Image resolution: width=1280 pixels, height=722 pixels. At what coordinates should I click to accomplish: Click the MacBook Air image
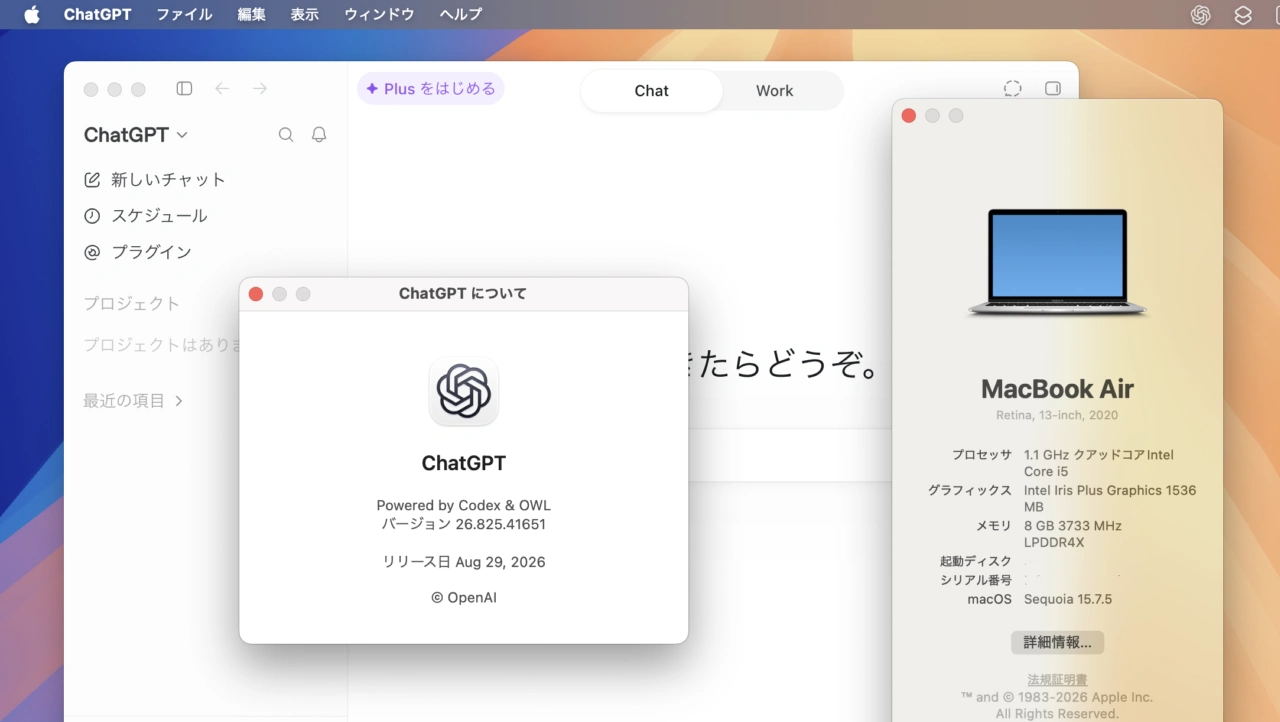(1057, 263)
